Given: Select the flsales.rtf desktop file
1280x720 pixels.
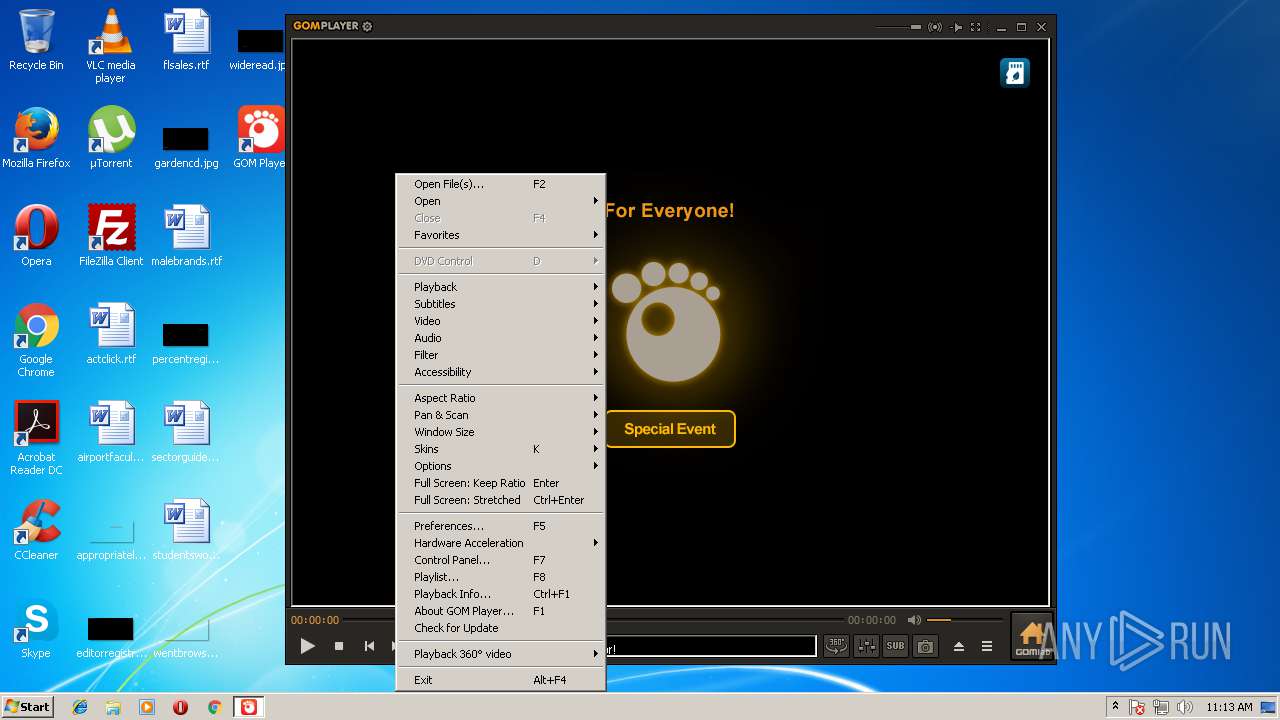Looking at the screenshot, I should click(x=186, y=40).
